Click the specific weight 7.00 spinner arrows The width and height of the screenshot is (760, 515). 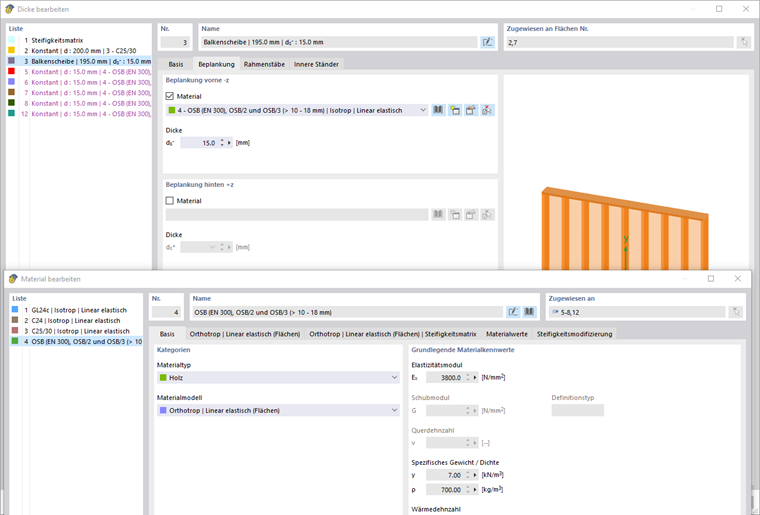pos(468,475)
